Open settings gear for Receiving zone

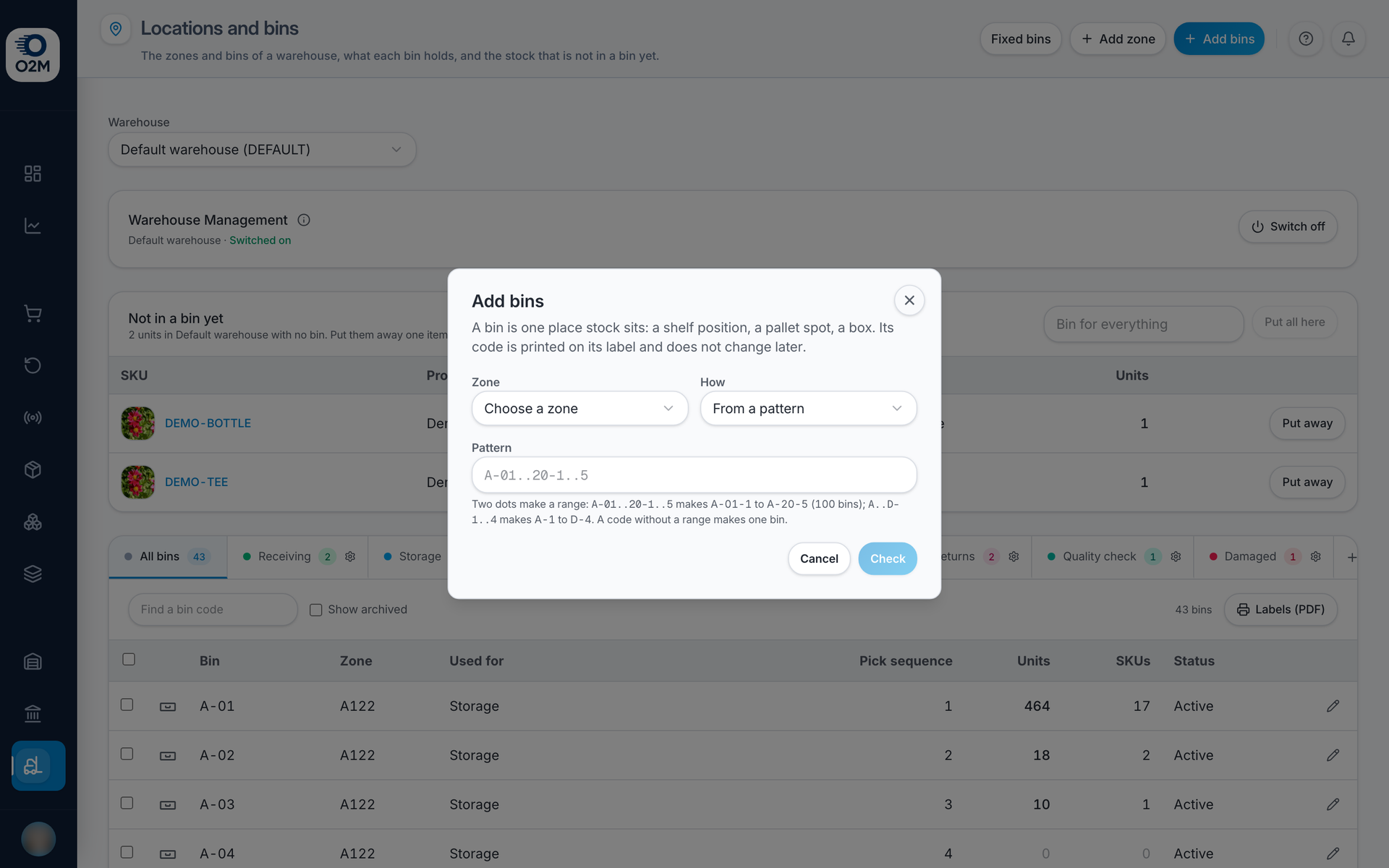[x=350, y=556]
